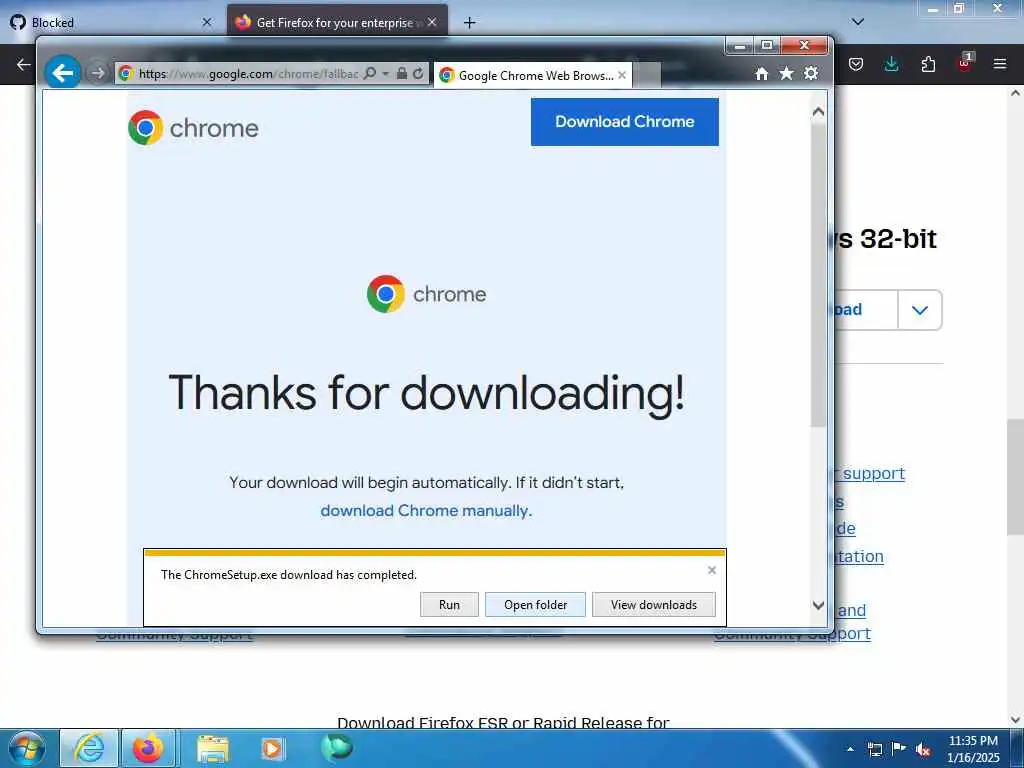Screen dimensions: 1024x768
Task: Click Internet Explorer forward arrow
Action: [97, 73]
